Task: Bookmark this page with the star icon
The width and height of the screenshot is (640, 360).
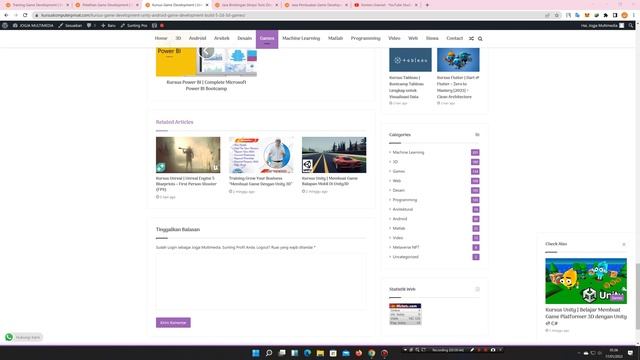Action: click(556, 15)
